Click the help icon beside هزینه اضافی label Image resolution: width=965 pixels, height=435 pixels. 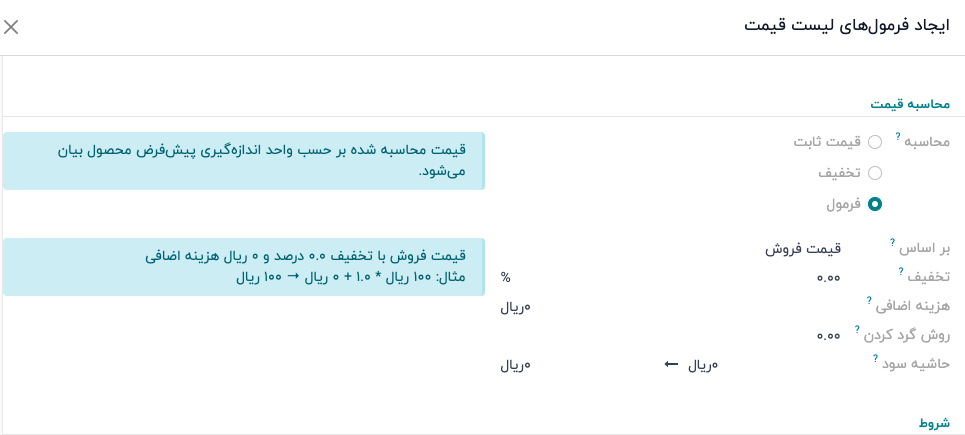point(869,300)
